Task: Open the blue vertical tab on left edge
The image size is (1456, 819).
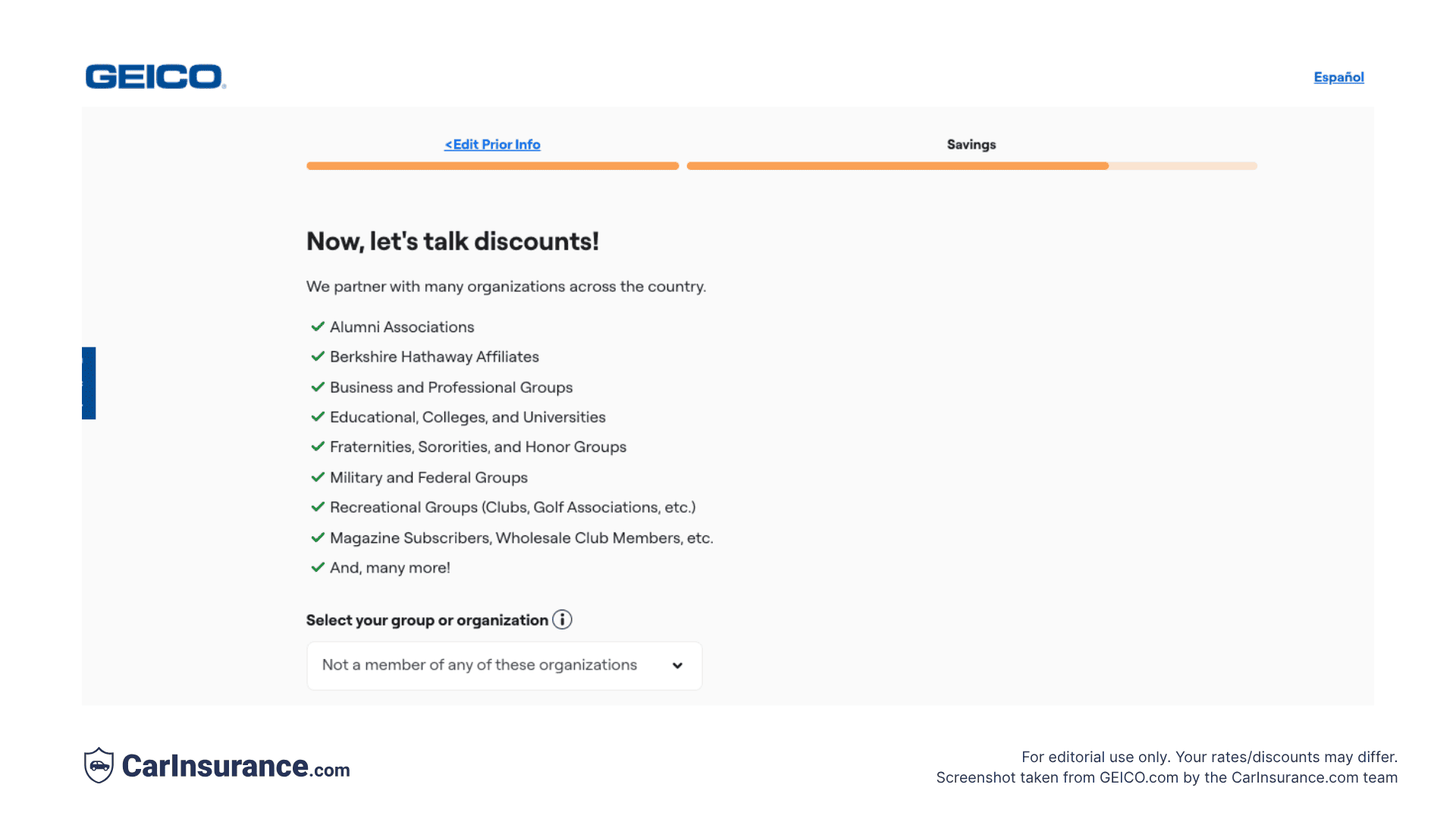Action: (88, 383)
